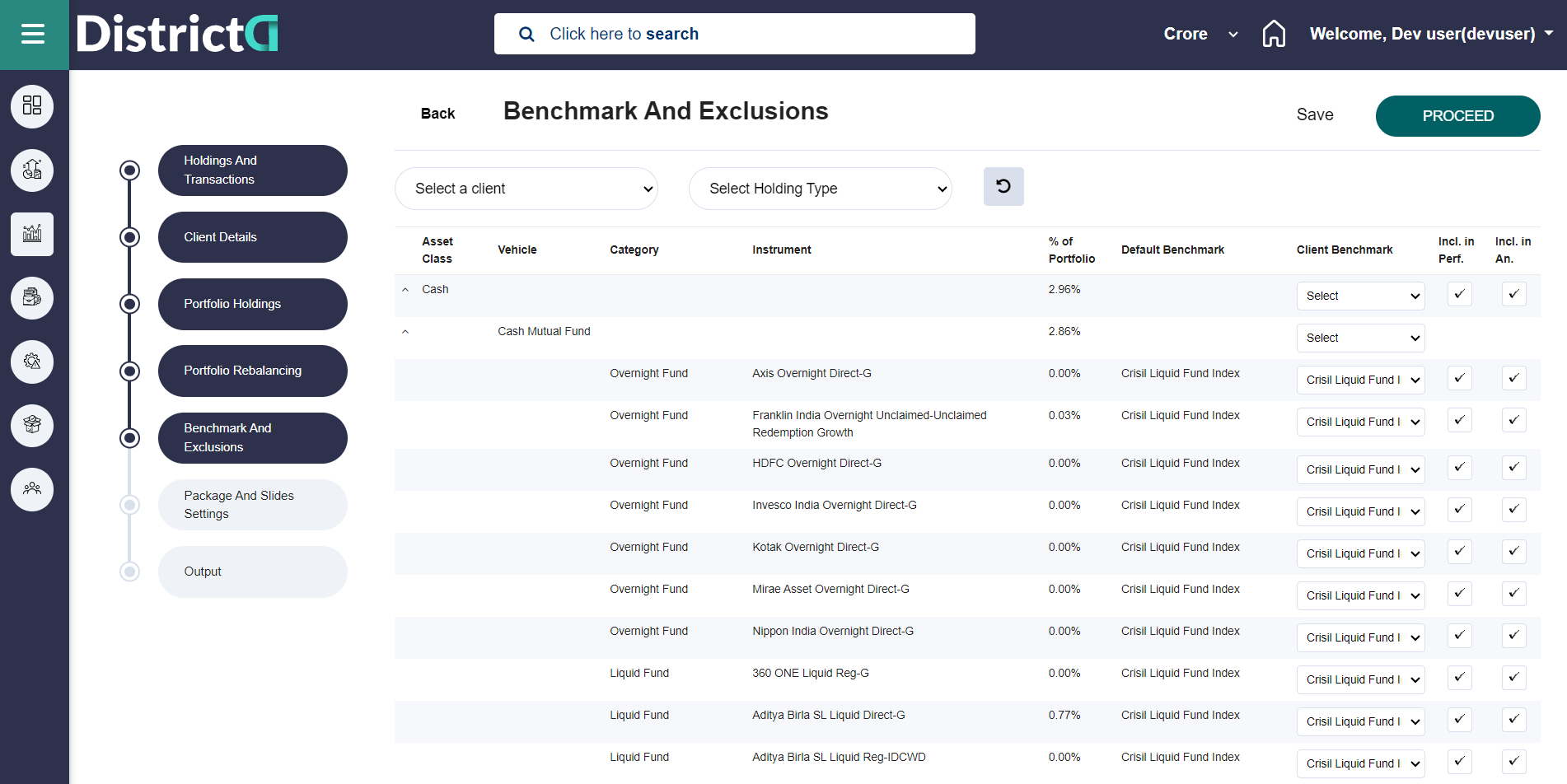This screenshot has height=784, width=1567.
Task: Go to Output step
Action: [x=253, y=572]
